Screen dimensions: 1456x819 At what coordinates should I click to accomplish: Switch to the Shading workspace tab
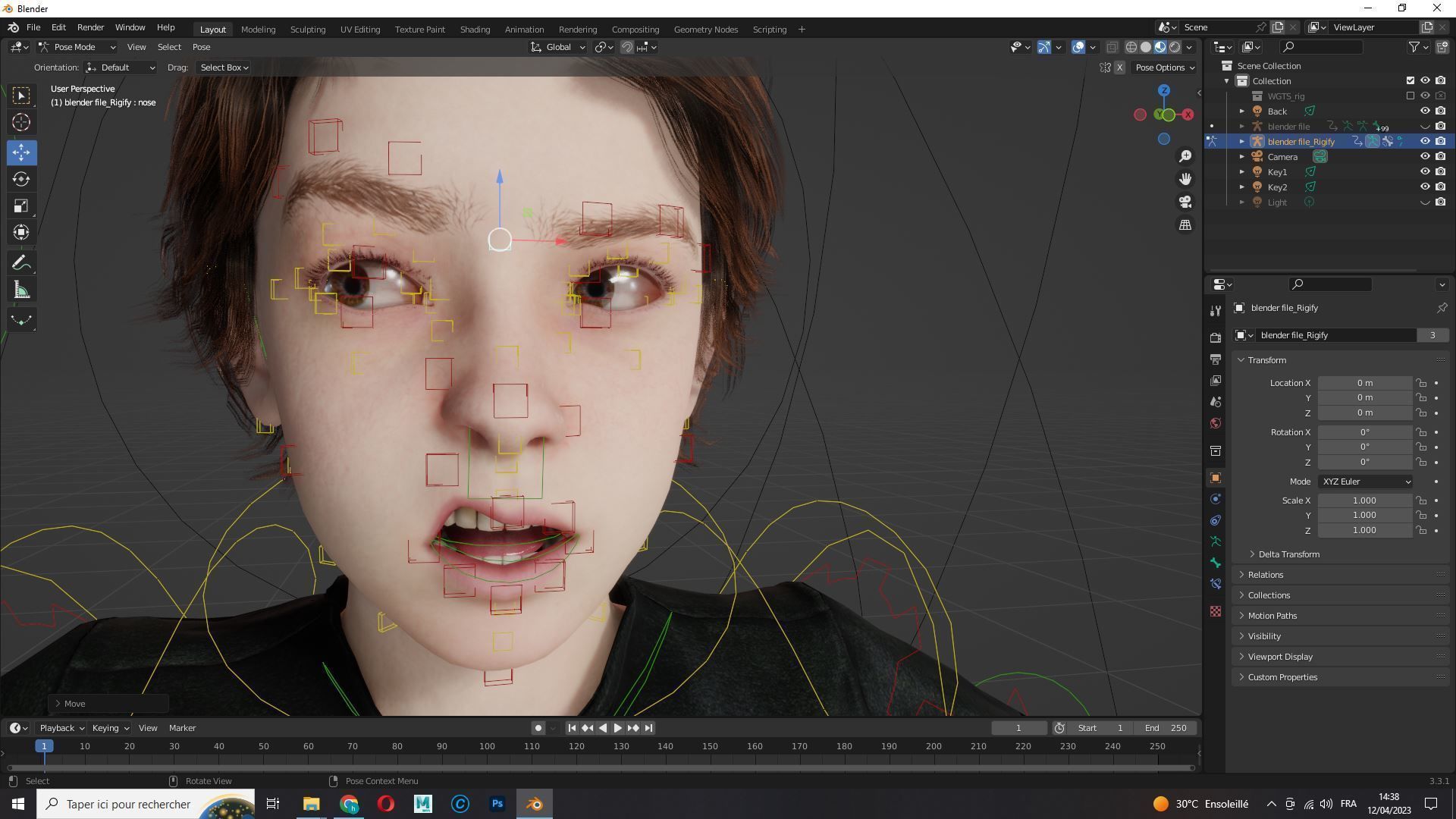tap(475, 29)
